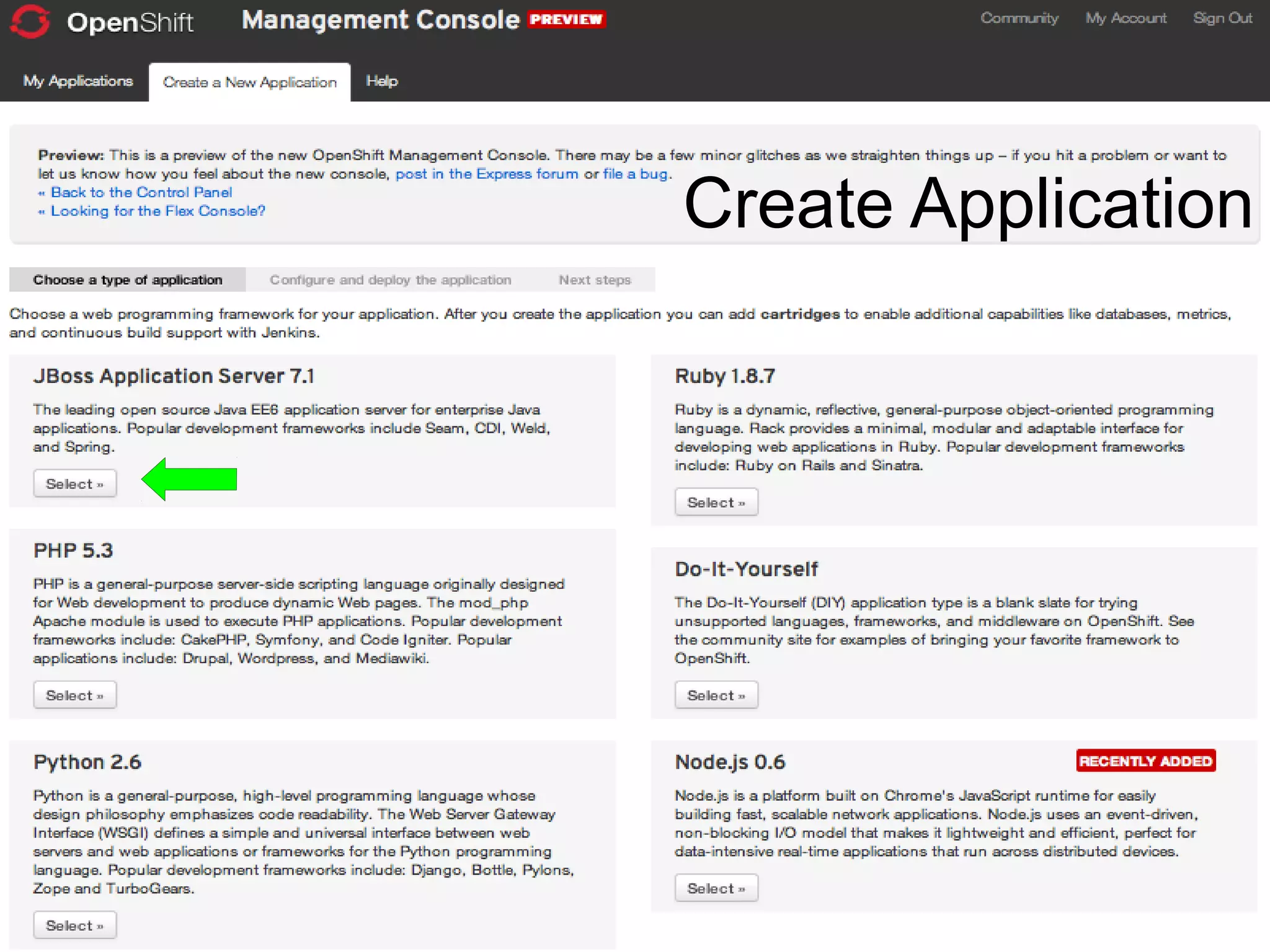The width and height of the screenshot is (1270, 952).
Task: Click the 'Next steps' step
Action: tap(595, 280)
